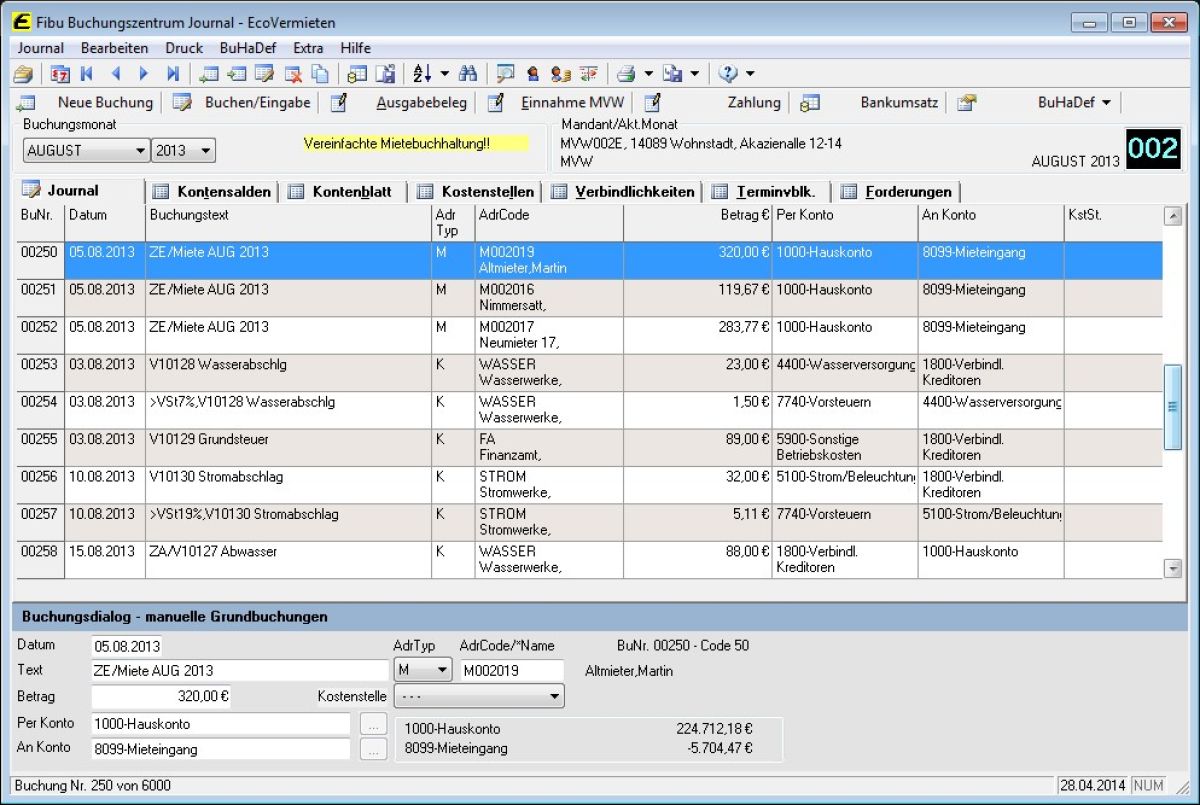Open the Hilfe menu
Image resolution: width=1200 pixels, height=805 pixels.
coord(355,48)
